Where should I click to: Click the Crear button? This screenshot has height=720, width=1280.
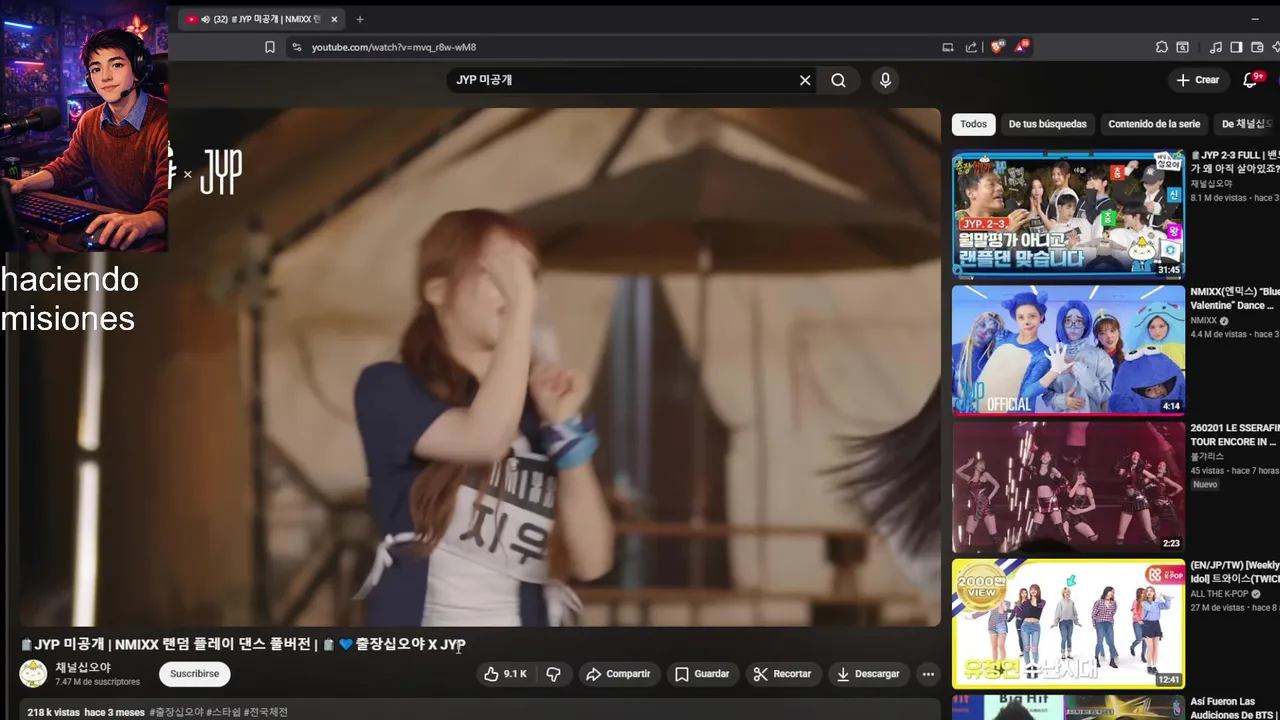coord(1198,80)
